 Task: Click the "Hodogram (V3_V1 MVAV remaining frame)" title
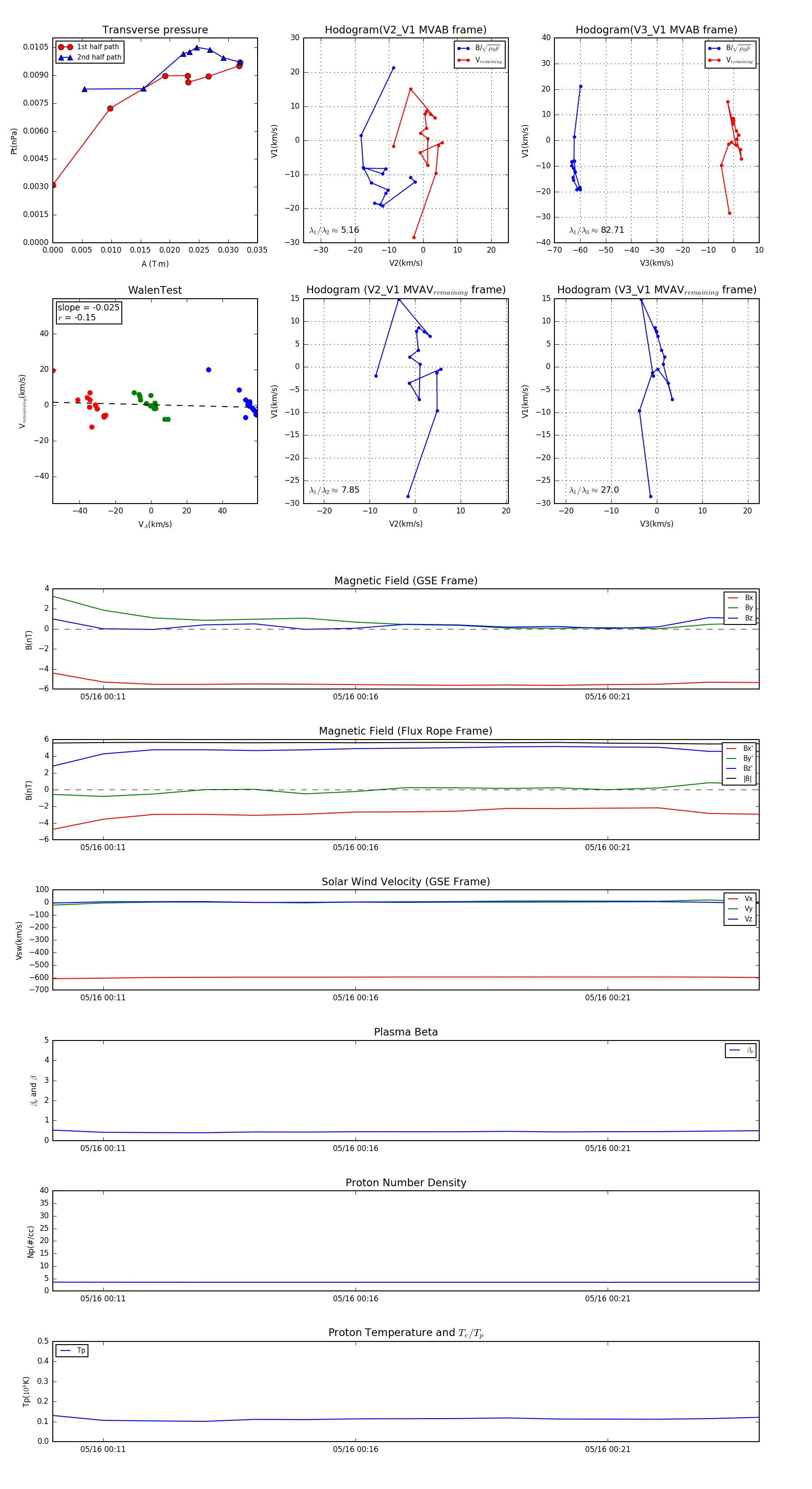click(x=656, y=290)
